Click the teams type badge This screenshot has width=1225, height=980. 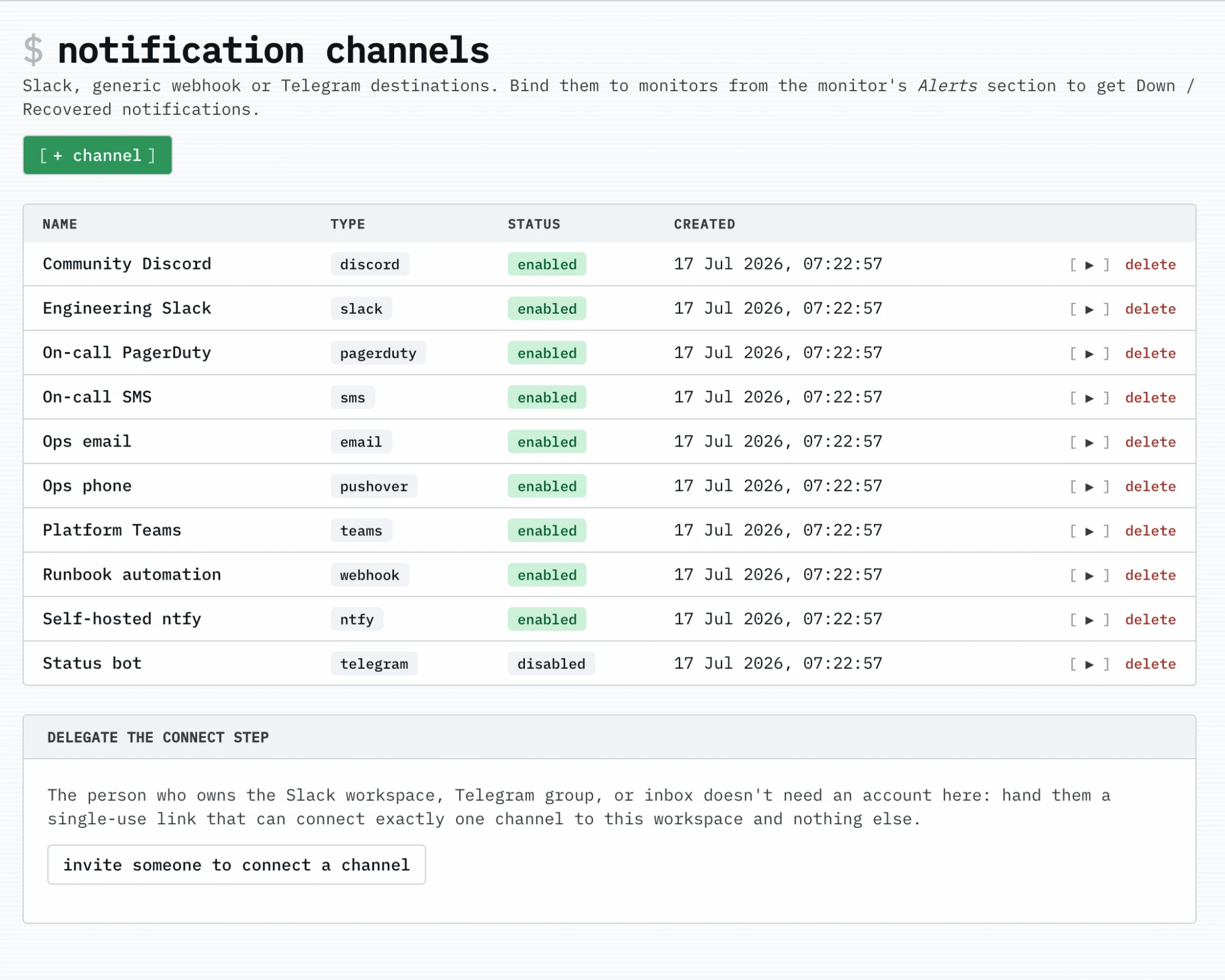pos(361,531)
